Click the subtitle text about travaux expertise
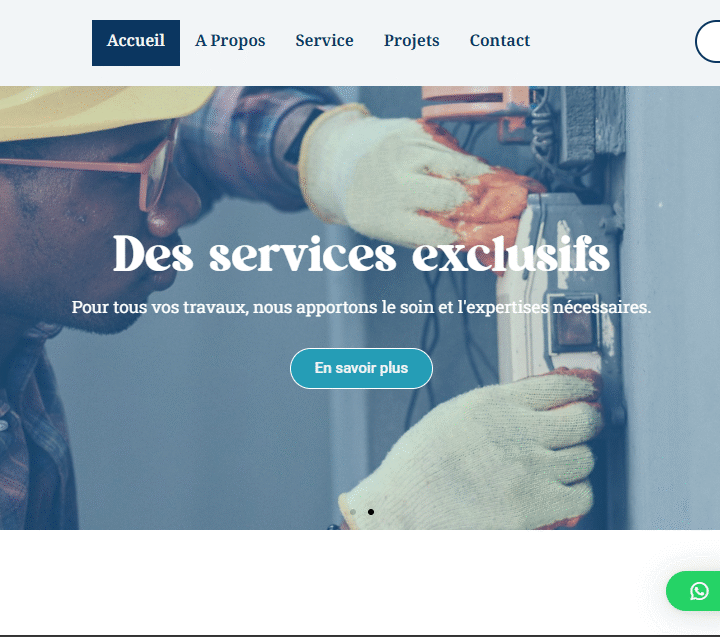The height and width of the screenshot is (637, 720). 361,307
